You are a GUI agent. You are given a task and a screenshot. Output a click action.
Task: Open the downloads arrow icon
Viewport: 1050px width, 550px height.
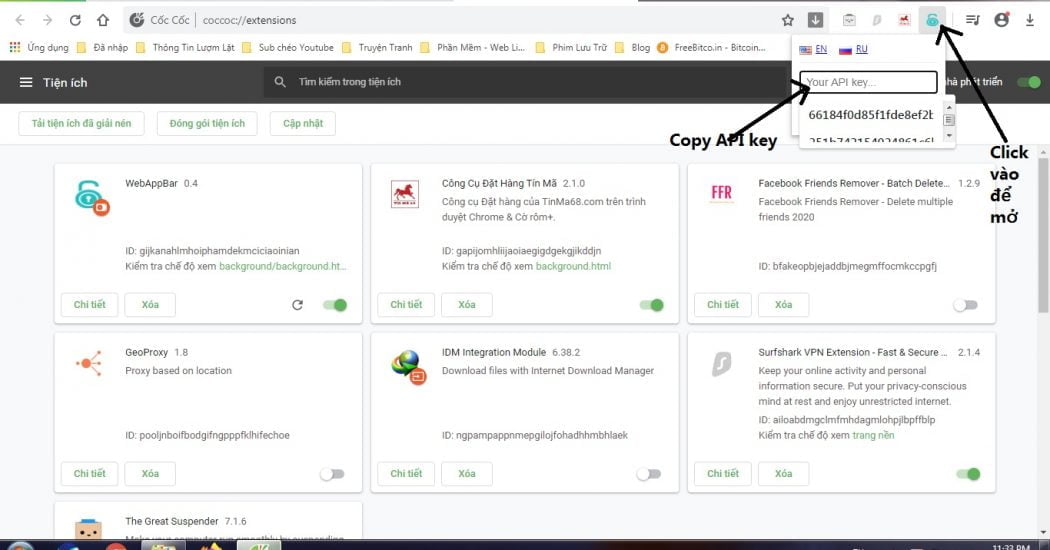tap(1030, 20)
